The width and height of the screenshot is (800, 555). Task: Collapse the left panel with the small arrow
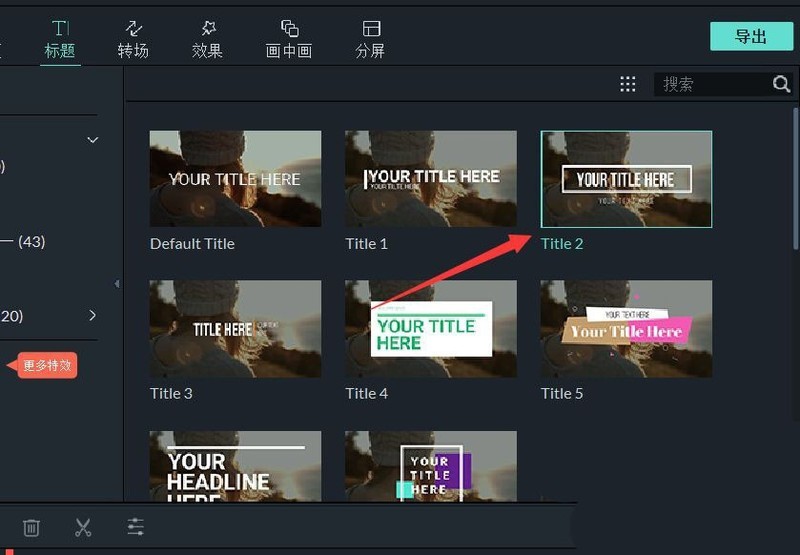click(x=117, y=284)
